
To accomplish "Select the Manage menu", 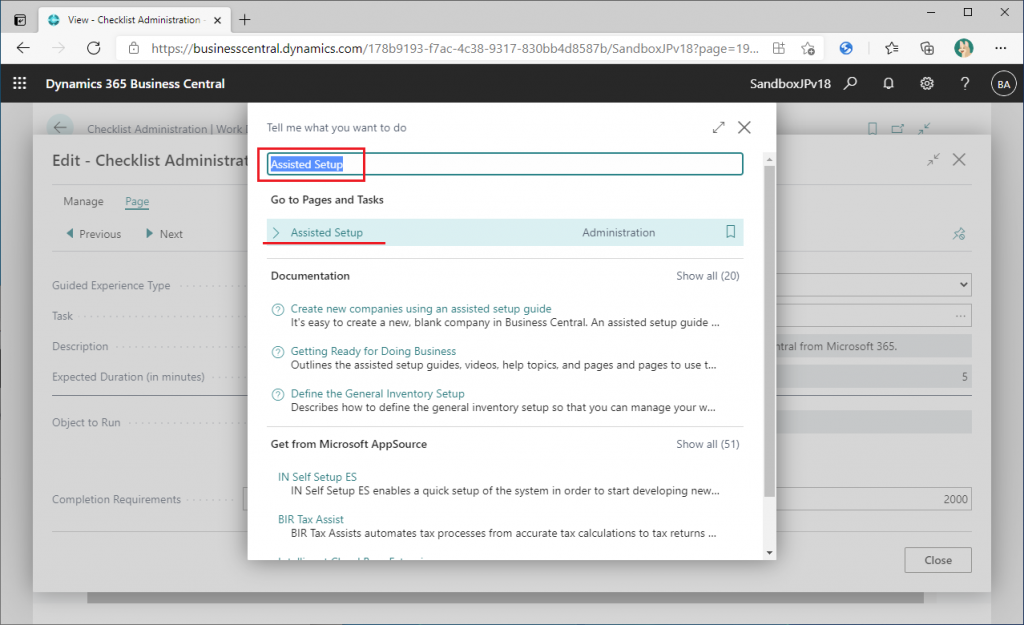I will pos(84,201).
